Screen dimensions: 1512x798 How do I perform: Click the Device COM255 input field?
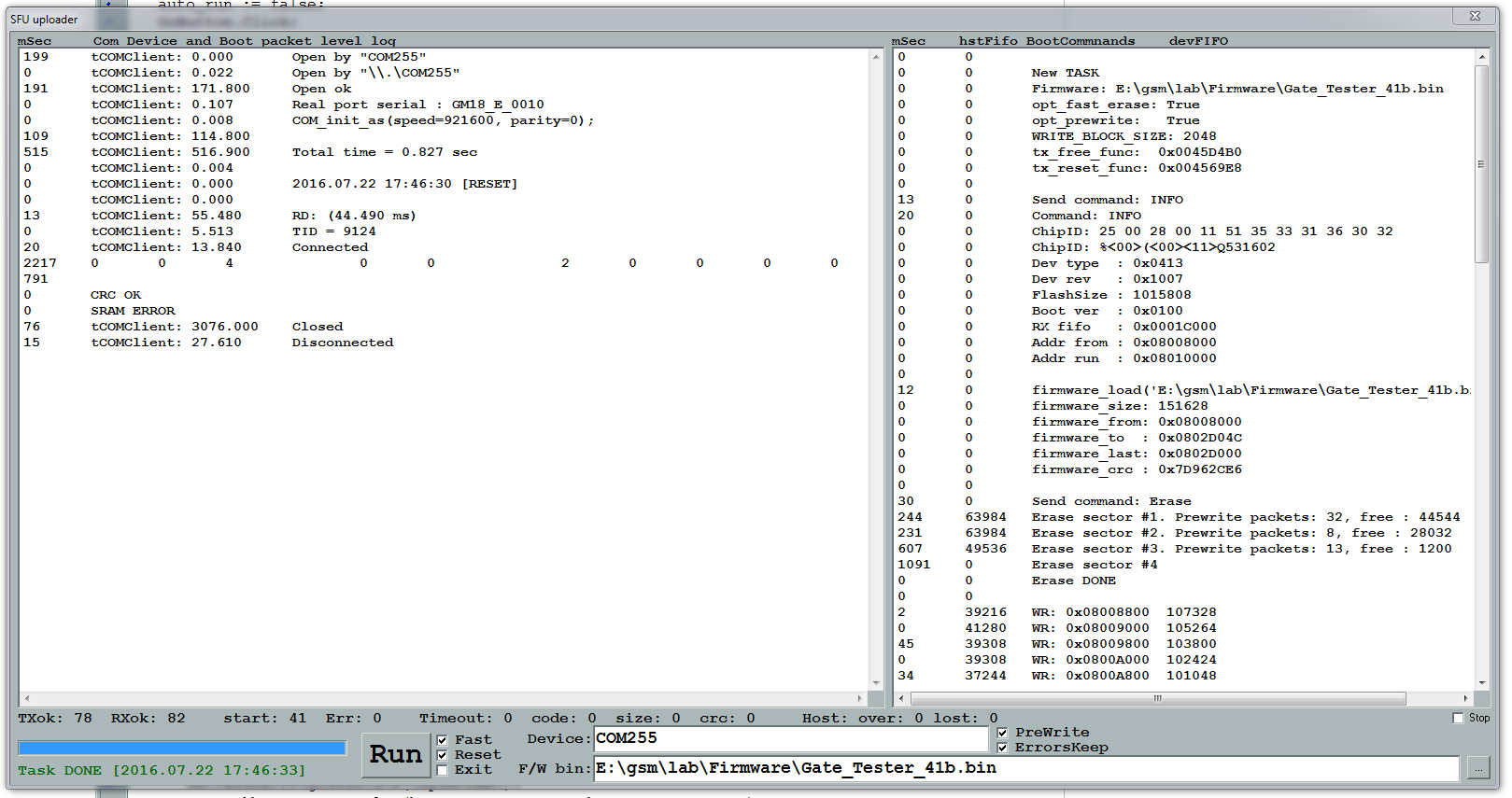(x=791, y=738)
